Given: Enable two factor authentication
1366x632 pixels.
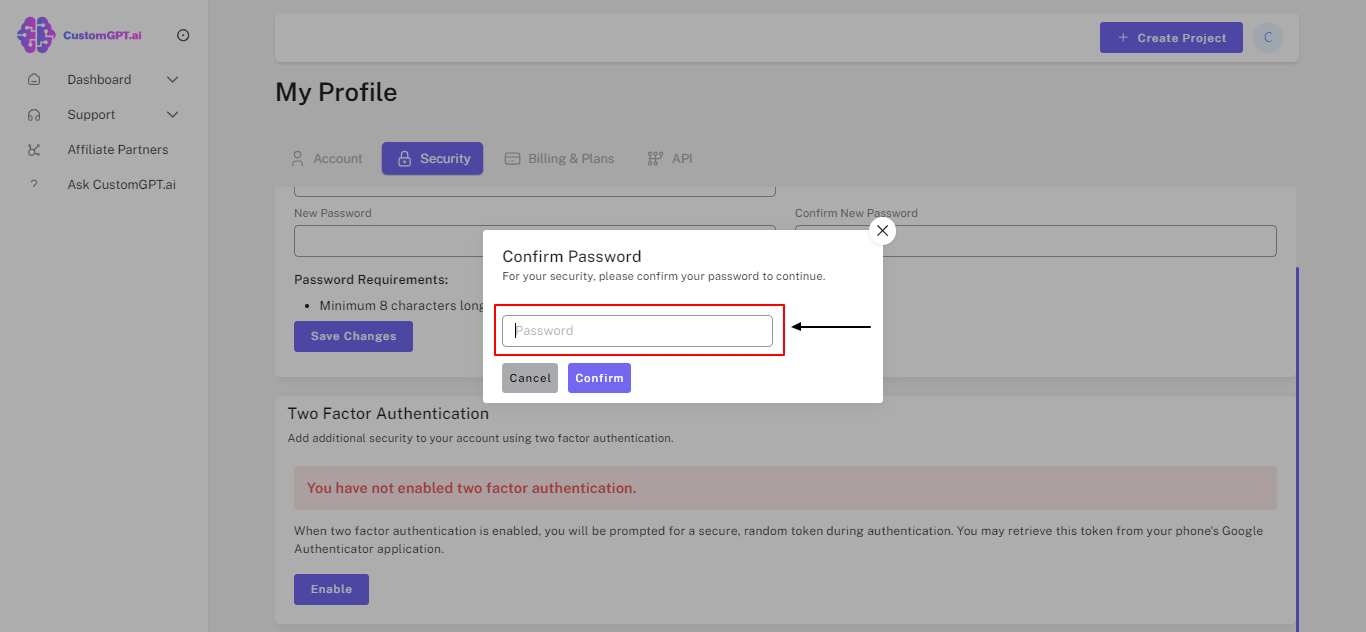Looking at the screenshot, I should [x=331, y=589].
